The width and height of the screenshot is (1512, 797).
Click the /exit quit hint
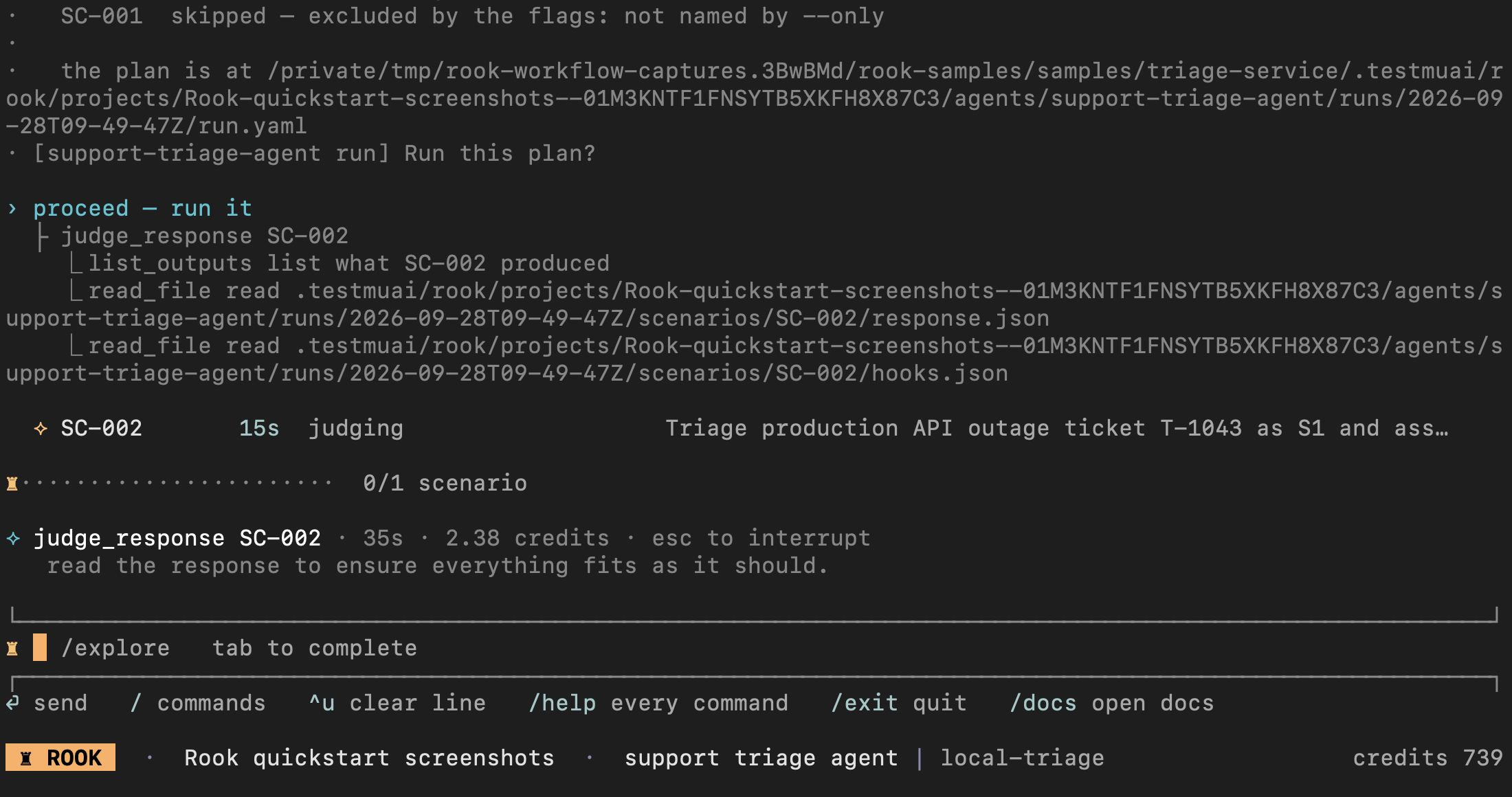click(x=899, y=703)
